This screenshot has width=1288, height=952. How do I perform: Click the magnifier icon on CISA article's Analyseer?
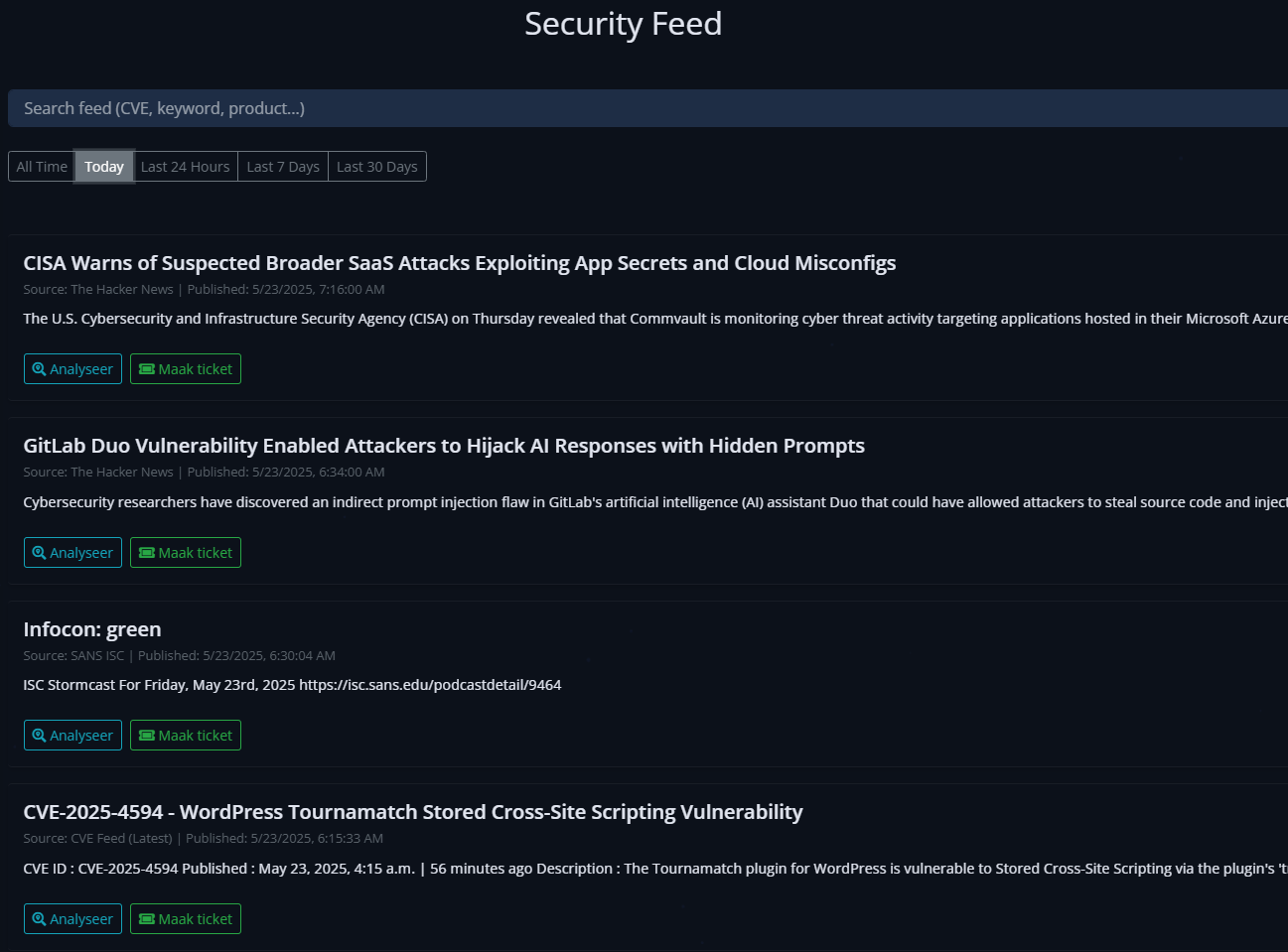(40, 369)
